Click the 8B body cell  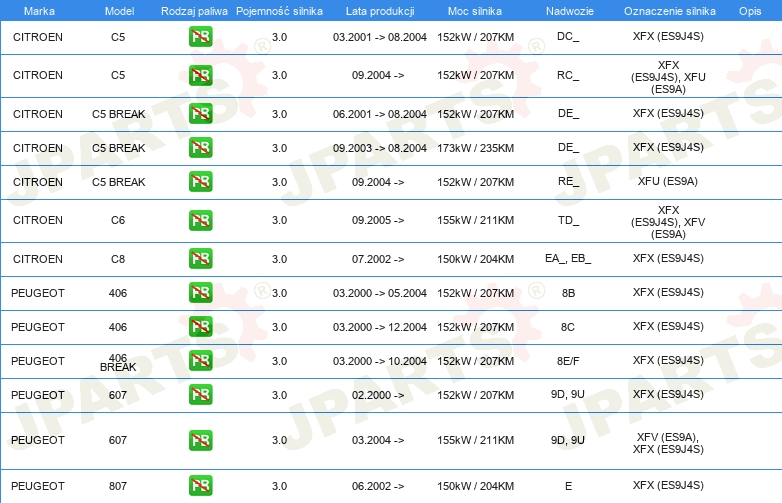569,293
